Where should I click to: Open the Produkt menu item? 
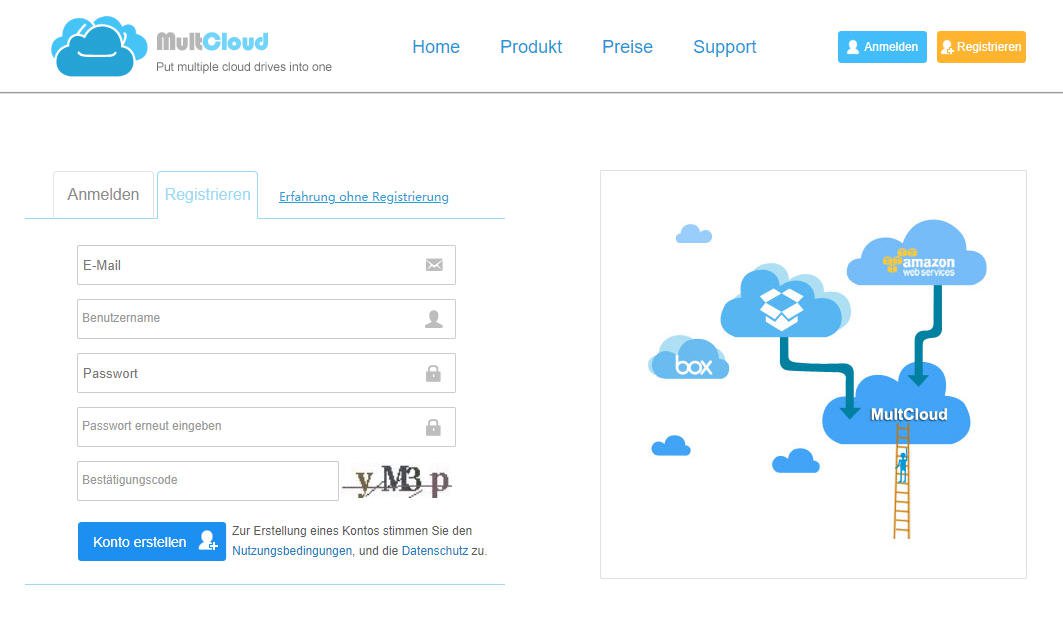pos(531,47)
